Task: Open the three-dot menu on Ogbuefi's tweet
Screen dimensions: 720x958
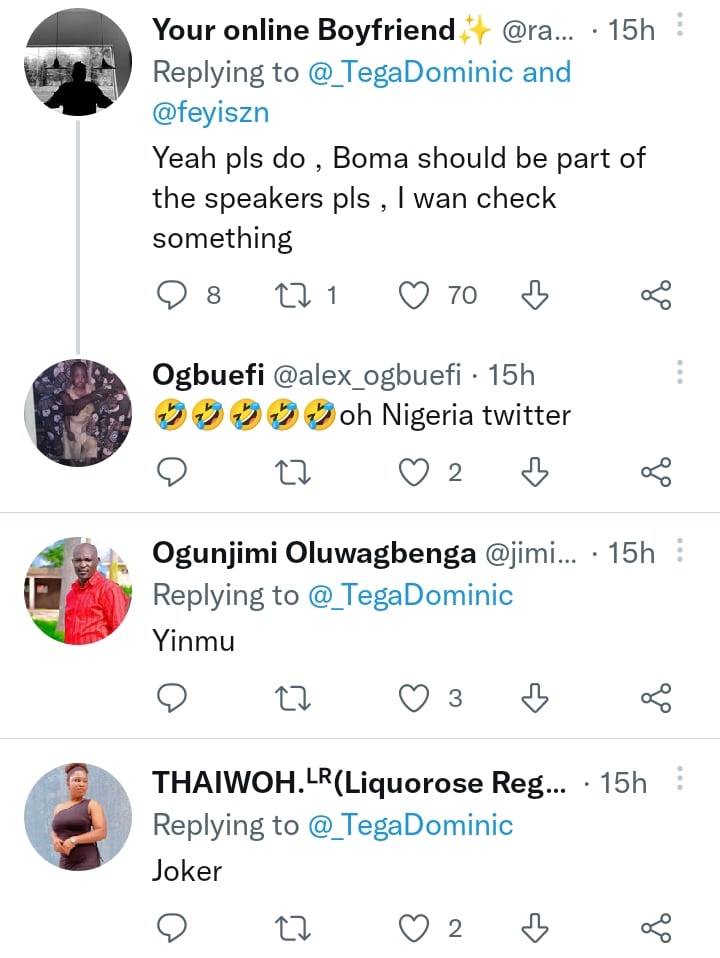Action: point(680,374)
